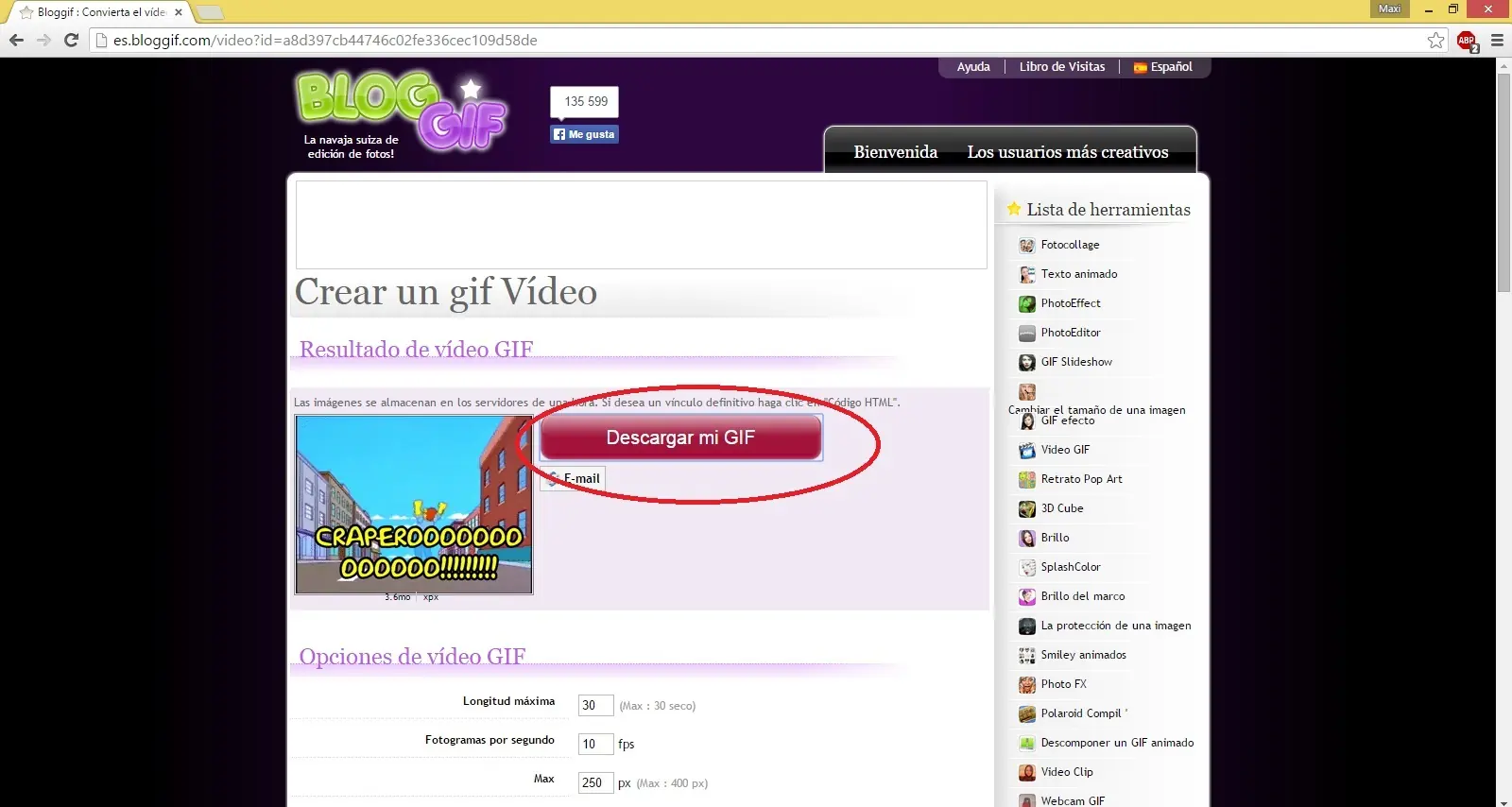Click the 135 599 likes counter

(x=585, y=102)
